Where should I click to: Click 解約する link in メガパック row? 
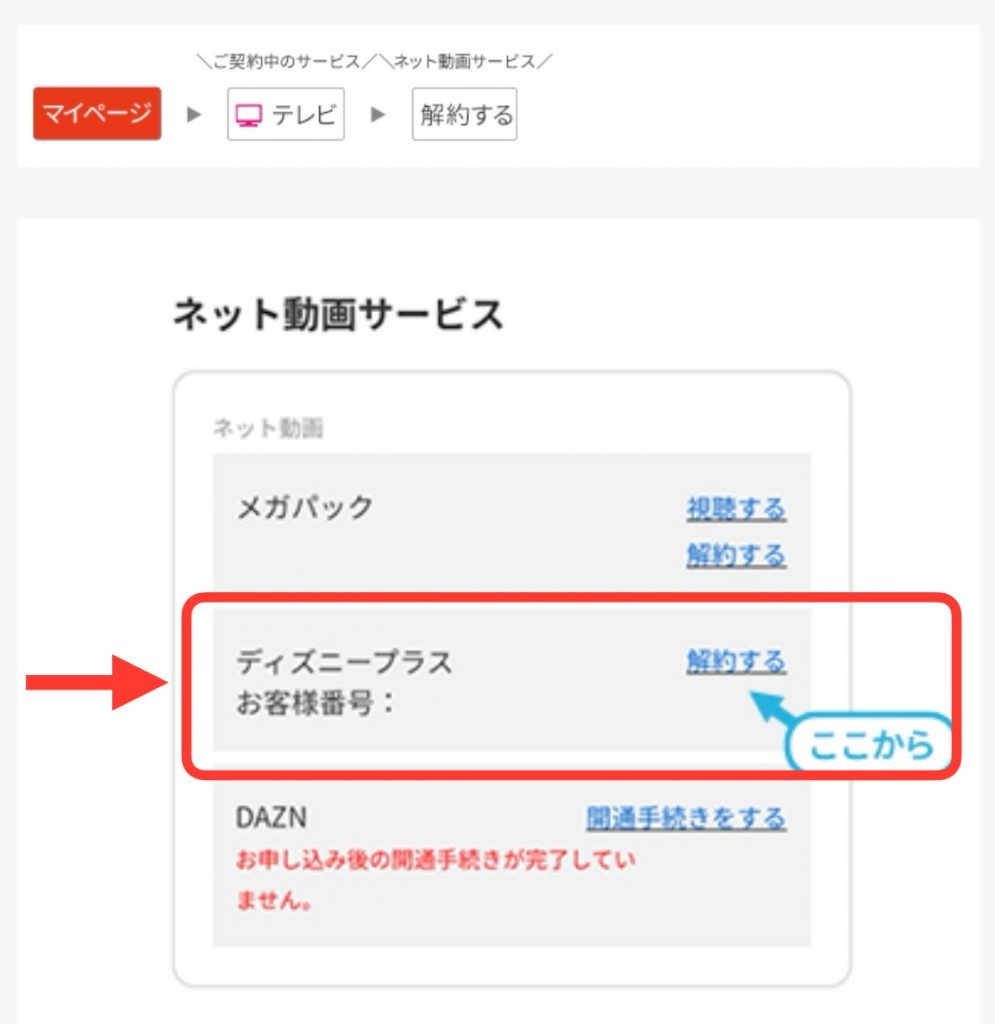pos(735,554)
